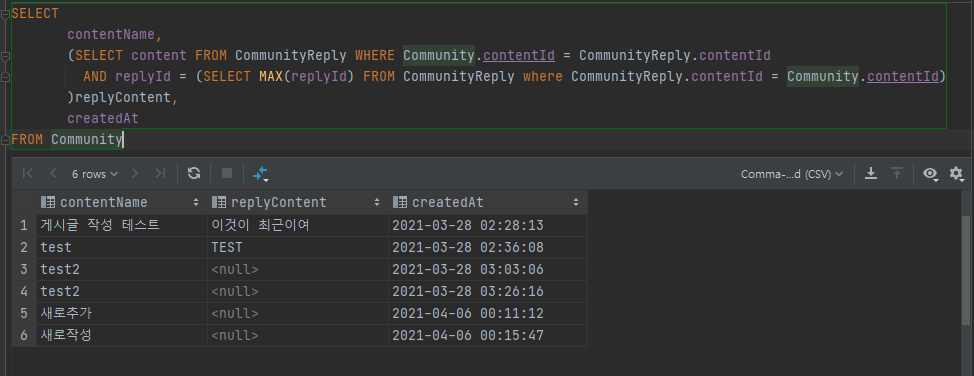Select cell '새로작성'
974x376 pixels.
122,336
